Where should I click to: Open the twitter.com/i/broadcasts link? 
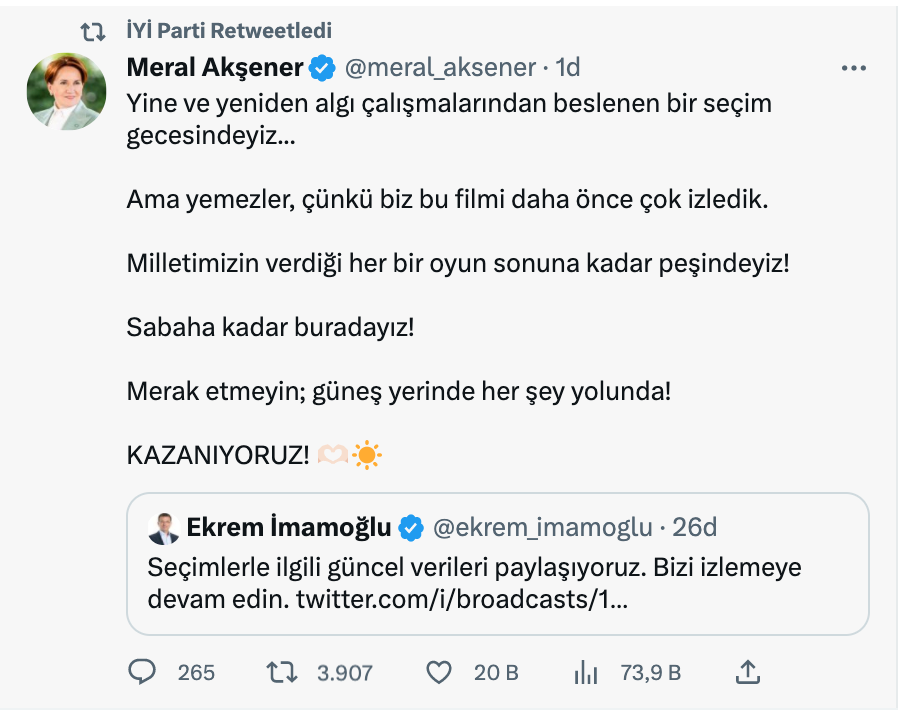(x=461, y=601)
